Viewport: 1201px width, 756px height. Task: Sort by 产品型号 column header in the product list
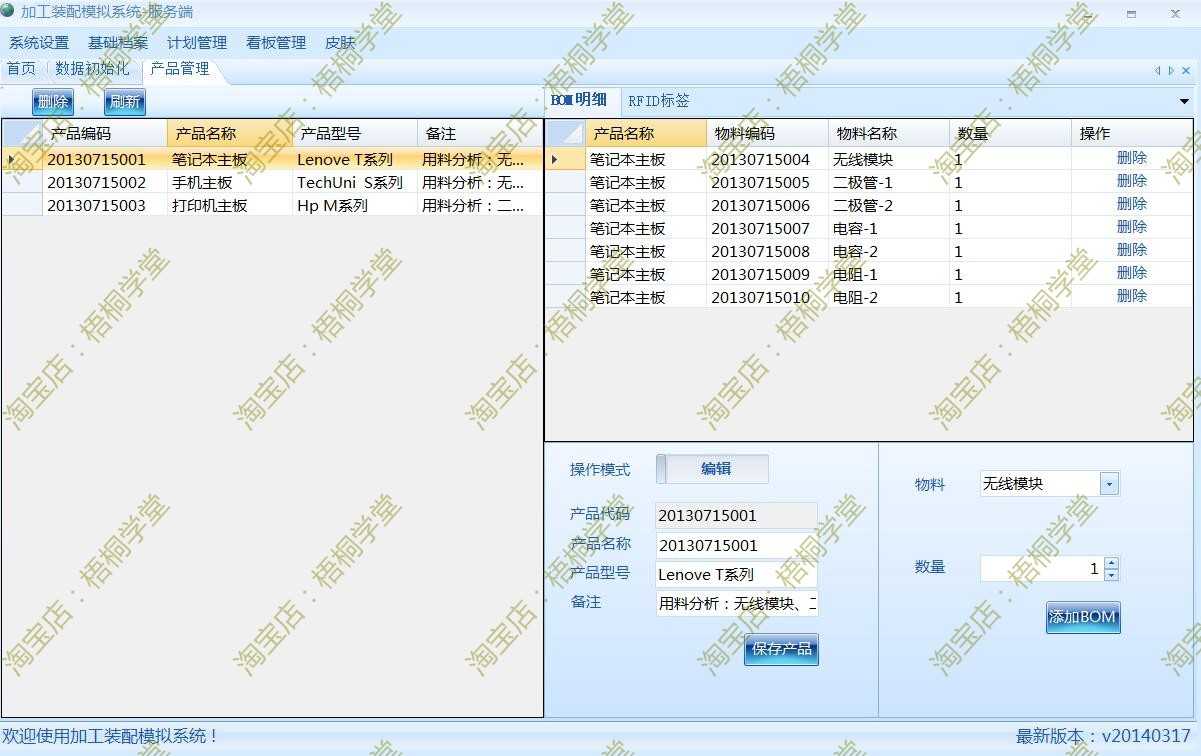coord(355,133)
